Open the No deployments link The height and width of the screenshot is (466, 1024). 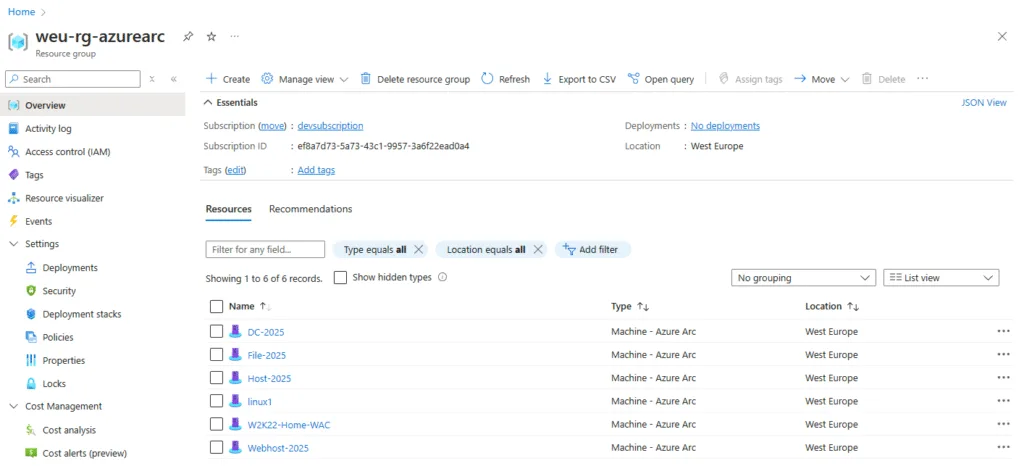725,126
